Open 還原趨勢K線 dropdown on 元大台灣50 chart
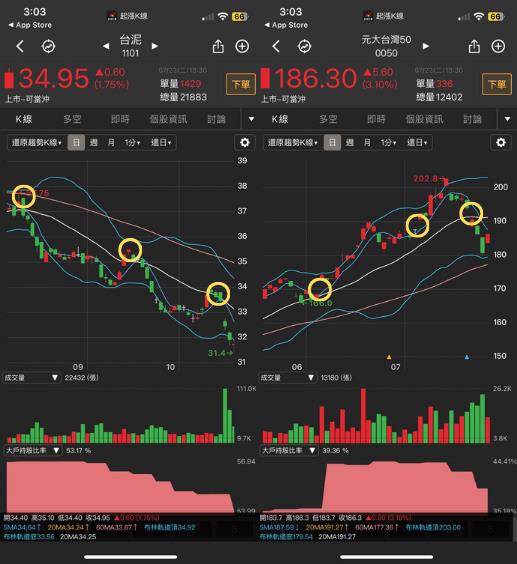The image size is (517, 564). click(293, 142)
